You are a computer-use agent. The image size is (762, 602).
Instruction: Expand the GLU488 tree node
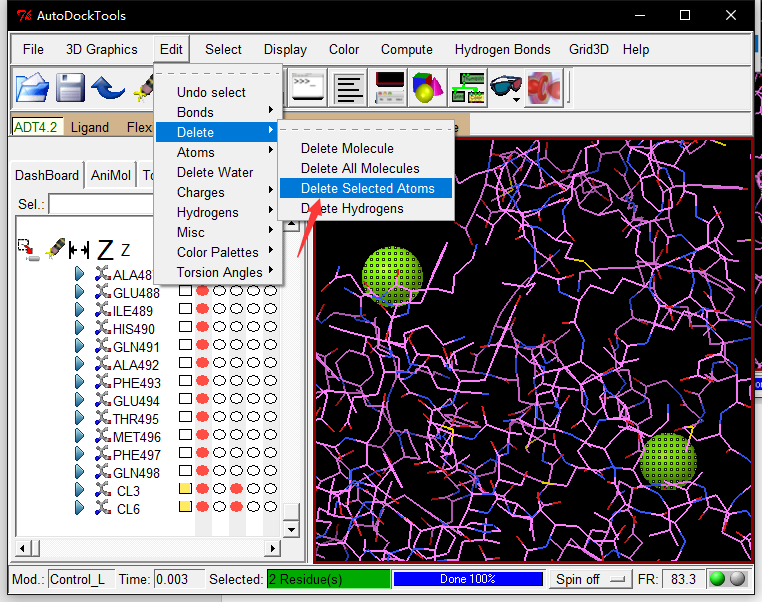click(x=79, y=292)
